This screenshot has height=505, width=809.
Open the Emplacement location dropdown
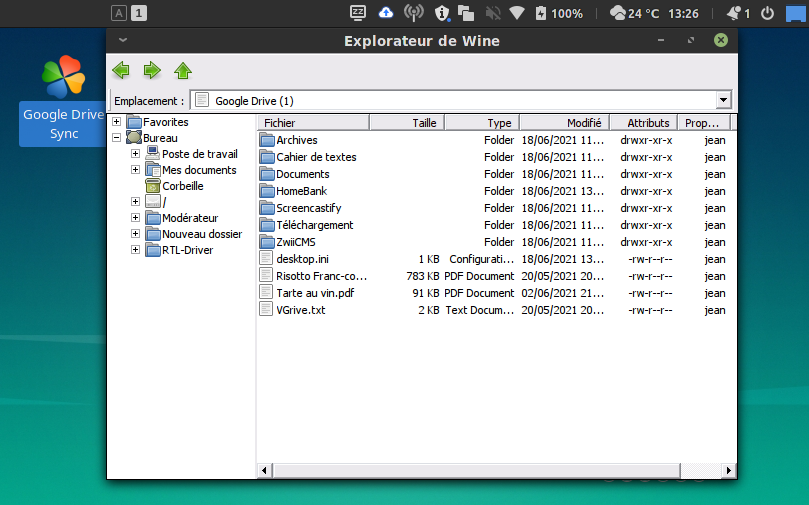pyautogui.click(x=723, y=100)
